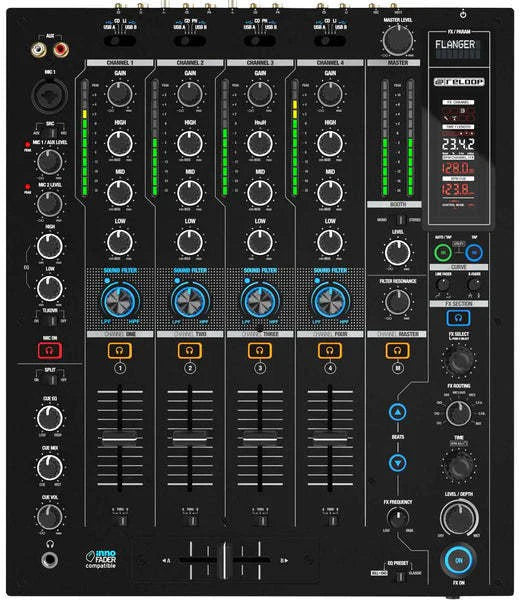Turn the FX Routing selector knob
Viewport: 520px width, 600px height.
(458, 414)
